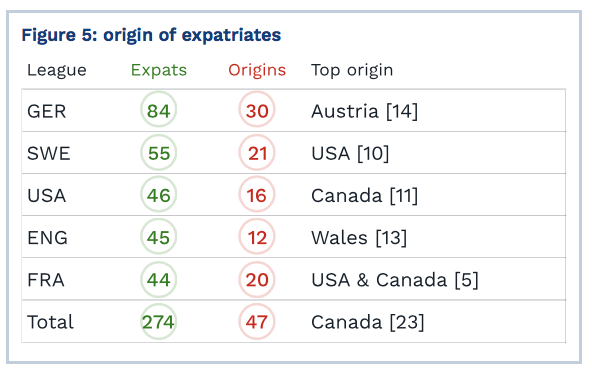Image resolution: width=592 pixels, height=372 pixels.
Task: Click the Origins column header
Action: point(257,71)
